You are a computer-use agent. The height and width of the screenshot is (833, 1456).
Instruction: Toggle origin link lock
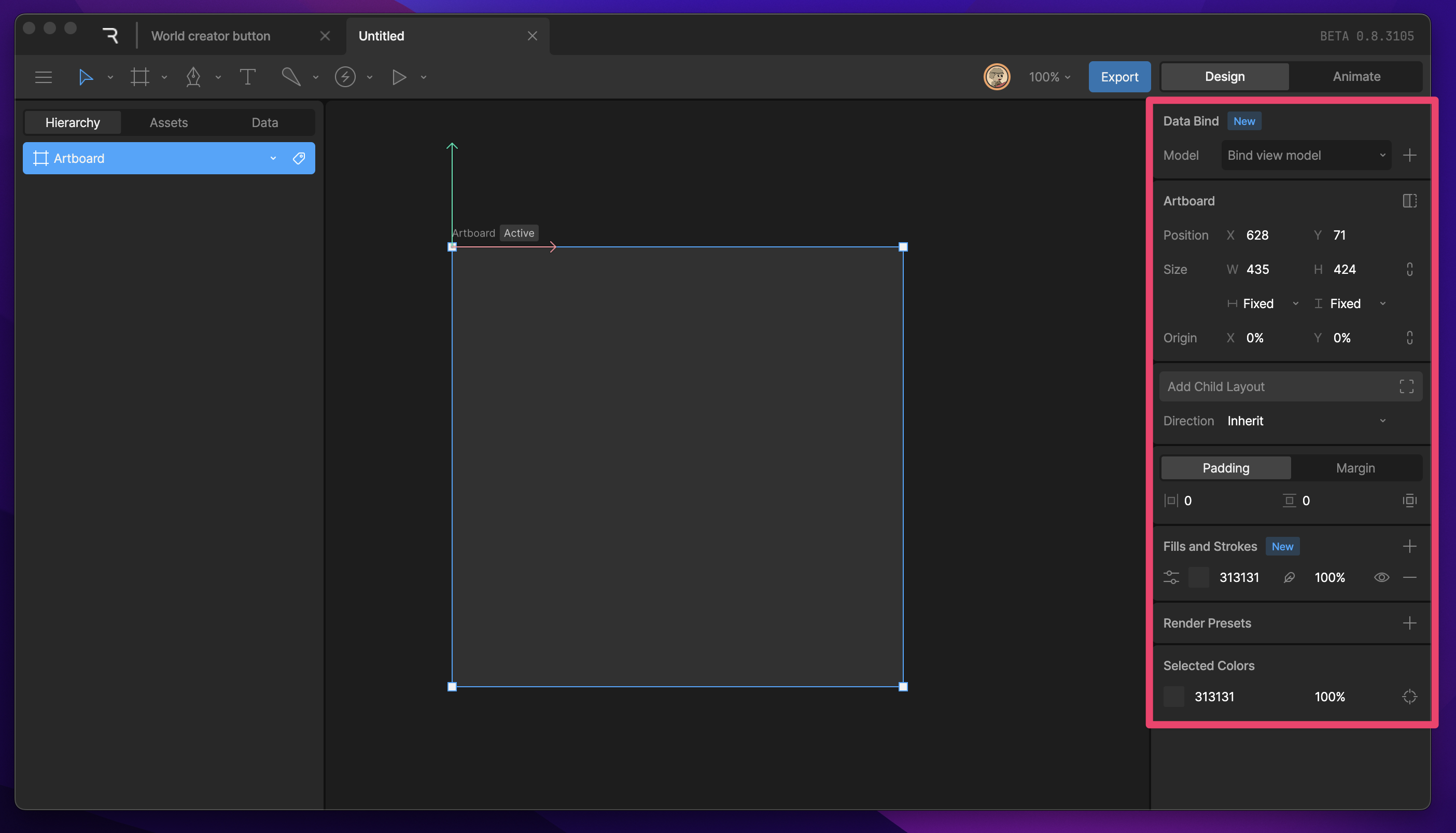click(1409, 338)
